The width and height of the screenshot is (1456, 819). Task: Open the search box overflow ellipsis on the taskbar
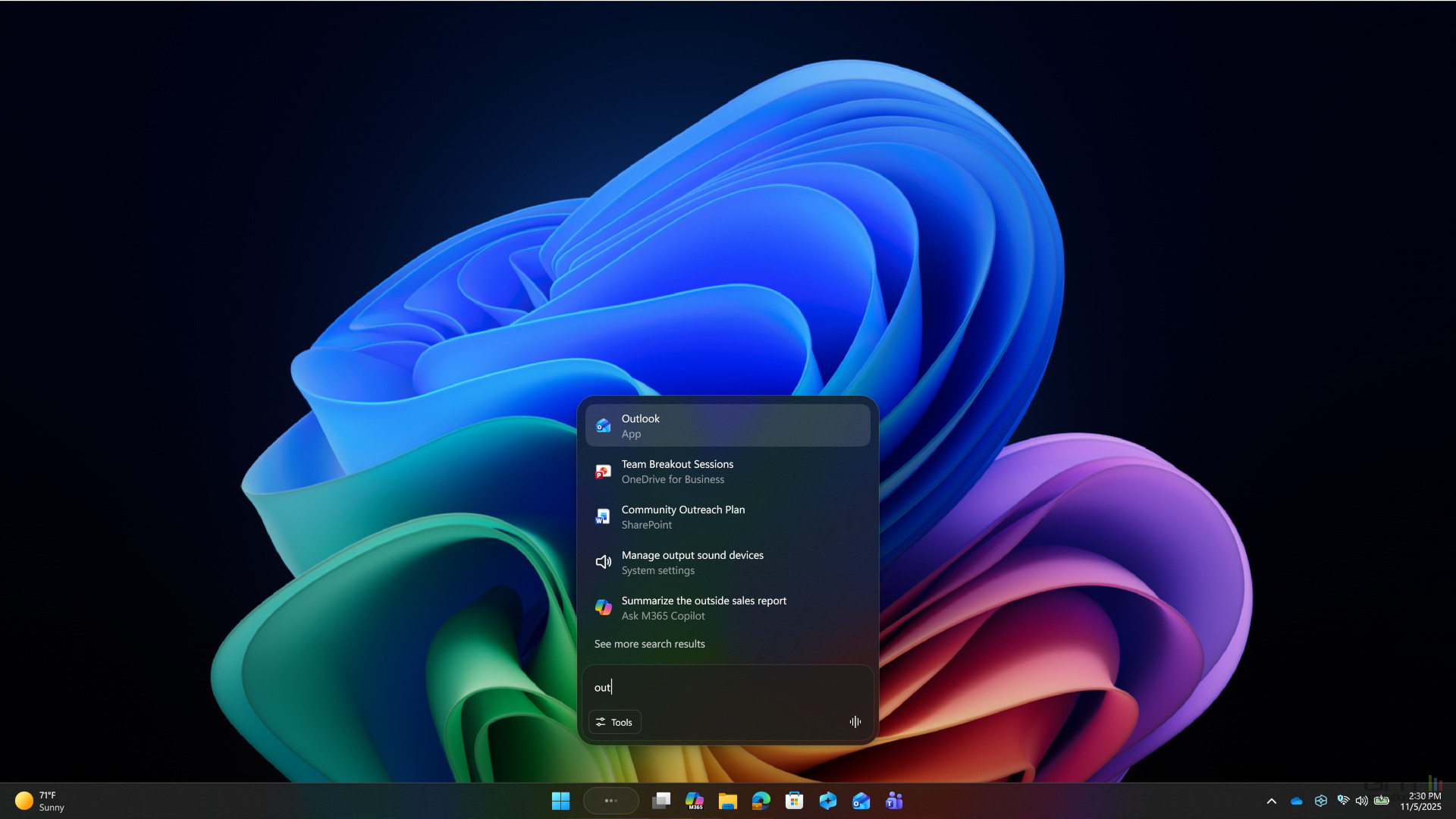click(x=611, y=800)
